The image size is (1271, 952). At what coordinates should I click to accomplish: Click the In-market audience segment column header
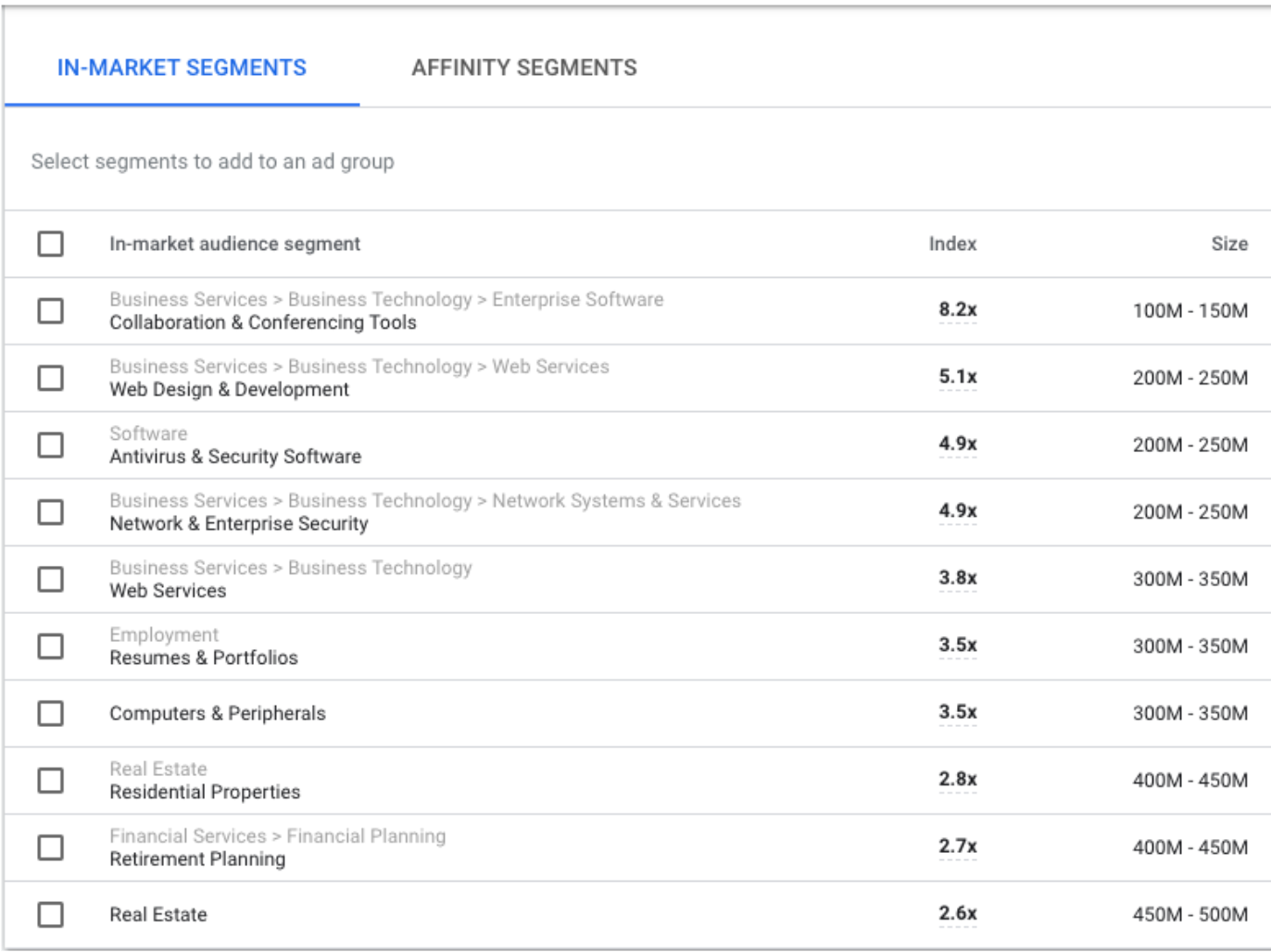click(234, 244)
